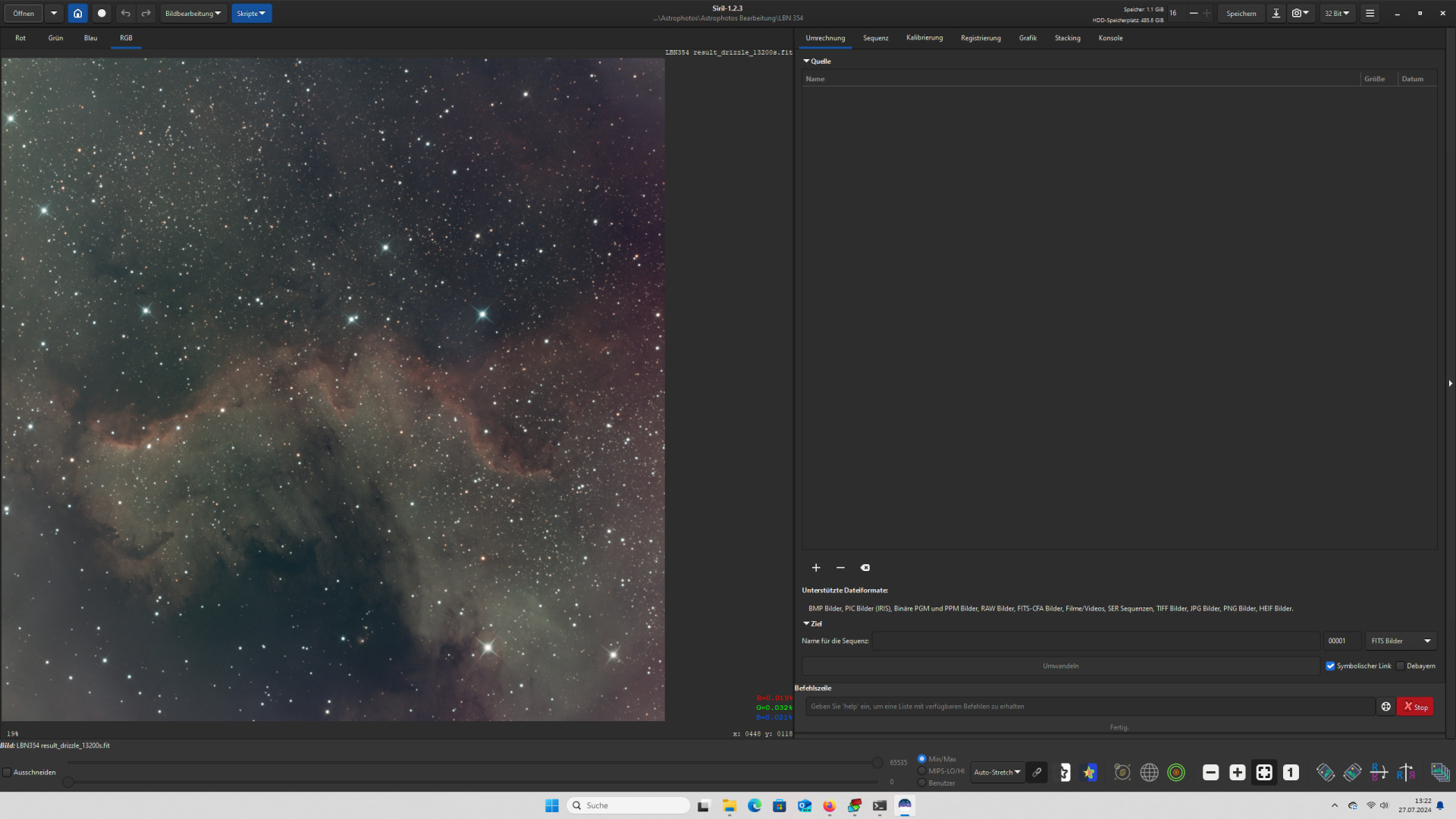
Task: Show the Grün channel tab
Action: pos(55,38)
